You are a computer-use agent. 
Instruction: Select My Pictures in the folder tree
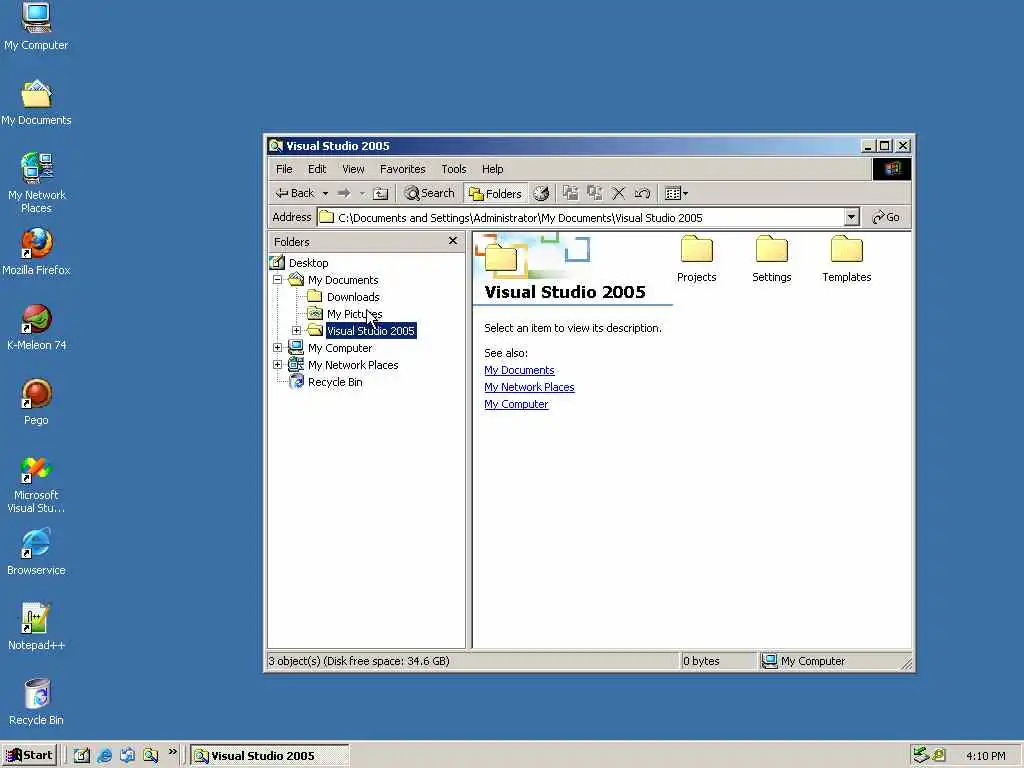(354, 313)
